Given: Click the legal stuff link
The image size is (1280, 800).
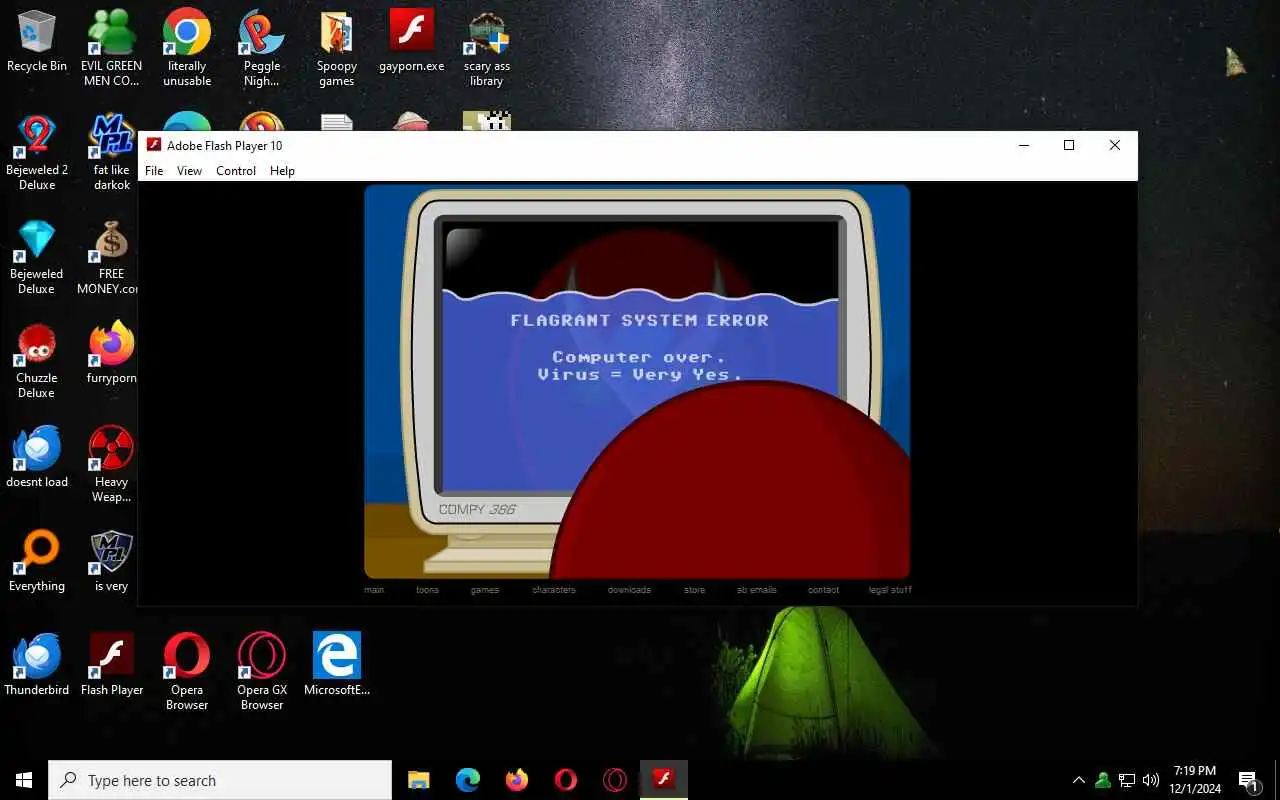Looking at the screenshot, I should (890, 590).
